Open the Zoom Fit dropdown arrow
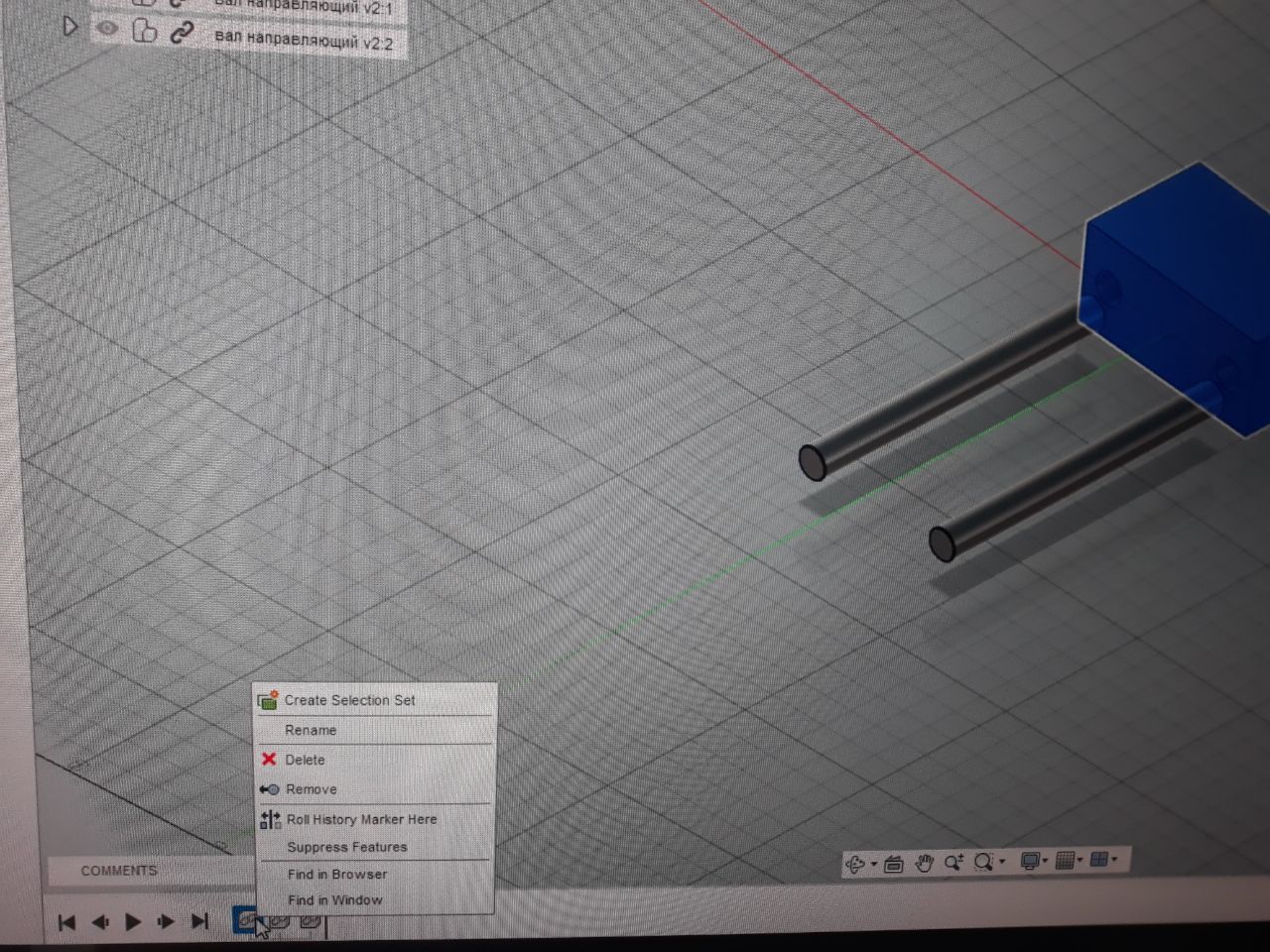1270x952 pixels. [1002, 861]
